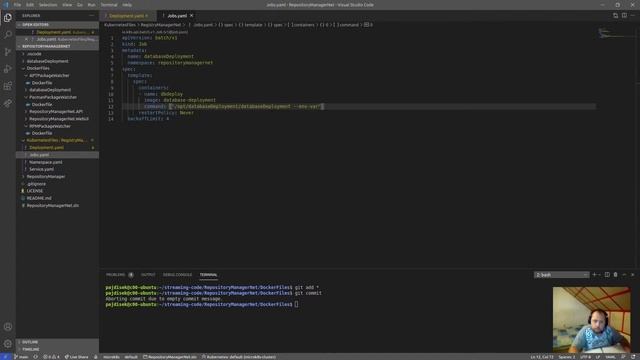Click the webcam video overlay

click(591, 320)
